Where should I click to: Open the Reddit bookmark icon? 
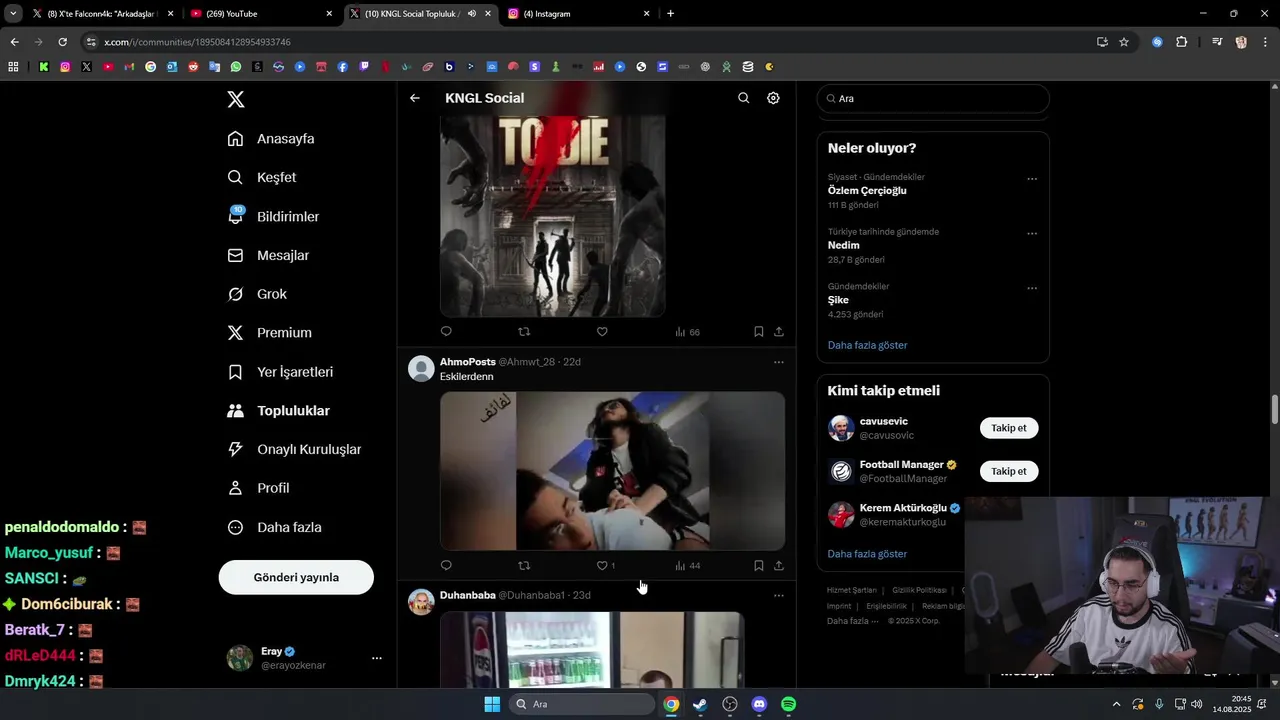click(x=194, y=67)
